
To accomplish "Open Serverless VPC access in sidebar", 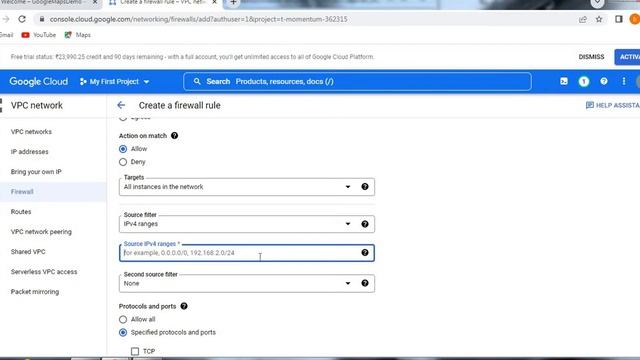I will pos(44,272).
